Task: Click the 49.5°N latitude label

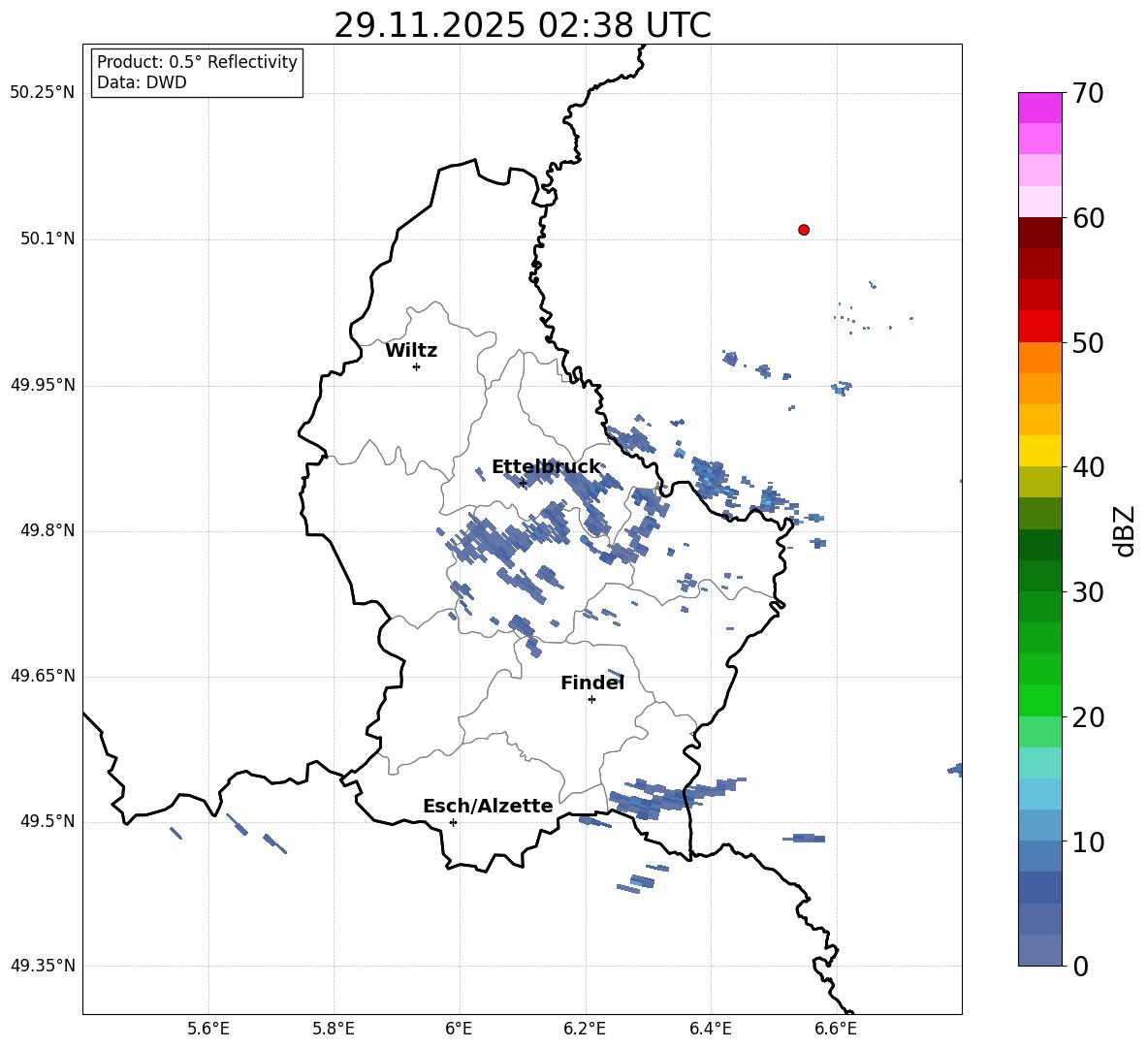Action: [48, 821]
